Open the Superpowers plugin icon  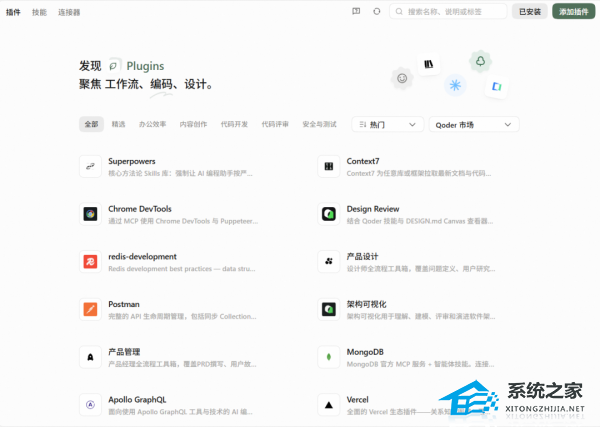[90, 166]
